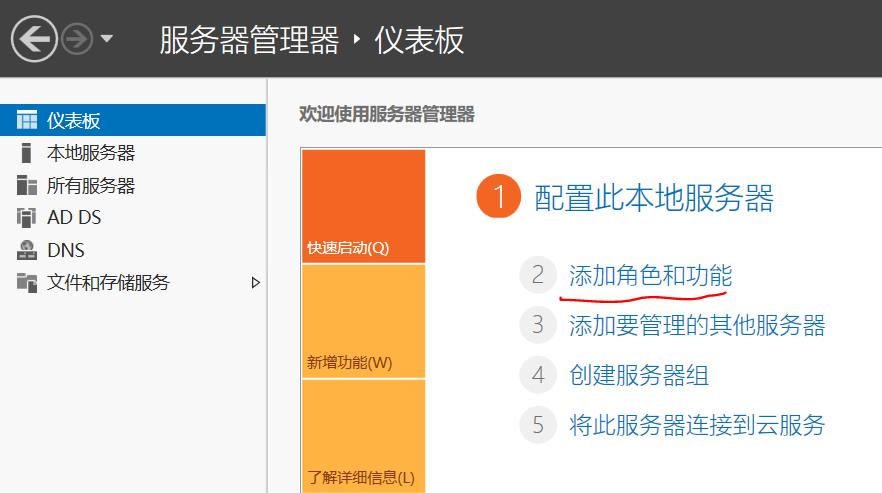
Task: Select 仪表板 in the sidebar
Action: point(133,120)
